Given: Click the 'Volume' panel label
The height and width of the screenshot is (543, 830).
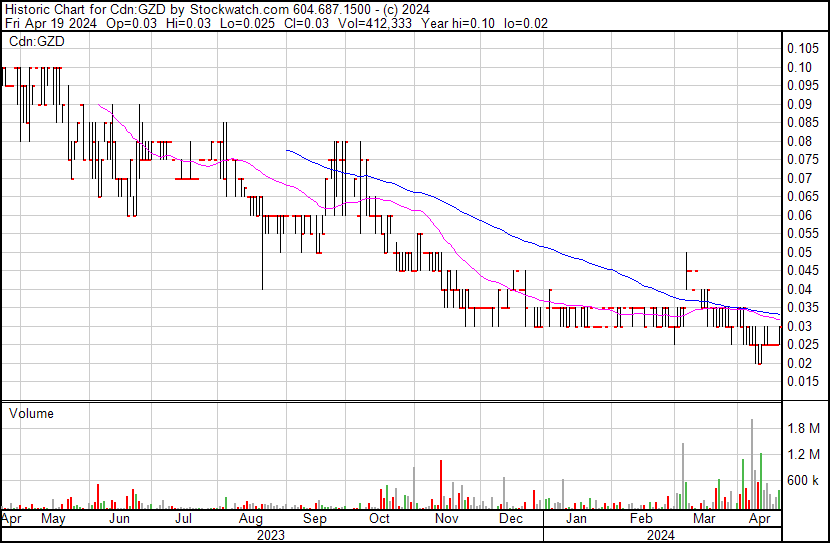Looking at the screenshot, I should pyautogui.click(x=31, y=413).
